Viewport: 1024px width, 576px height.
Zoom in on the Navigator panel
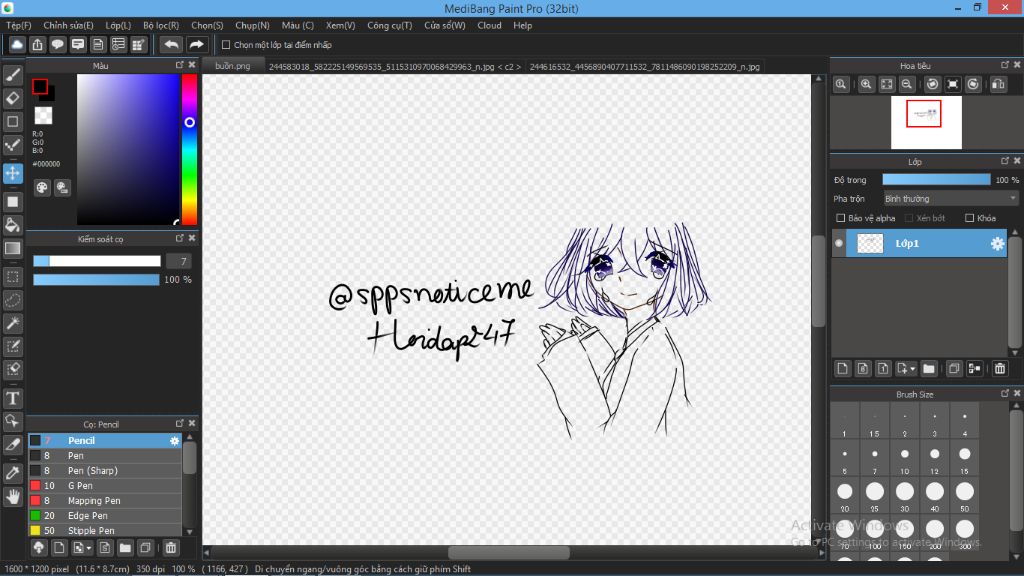866,84
